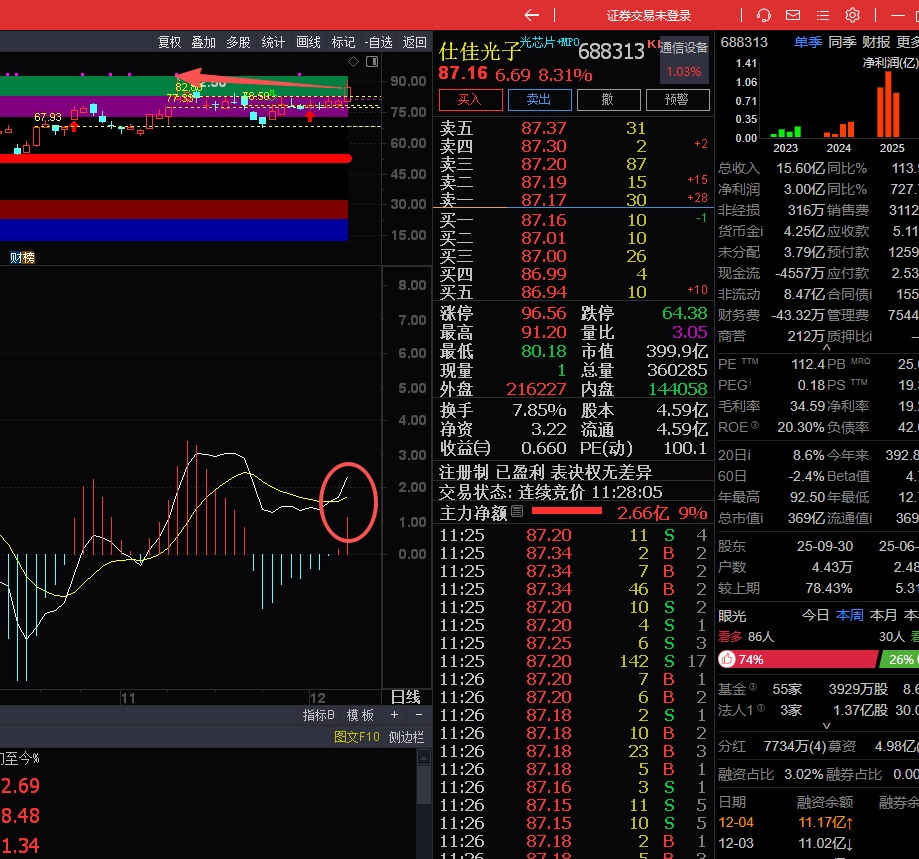Open the 图文F10 company info
The height and width of the screenshot is (859, 919).
pyautogui.click(x=357, y=737)
